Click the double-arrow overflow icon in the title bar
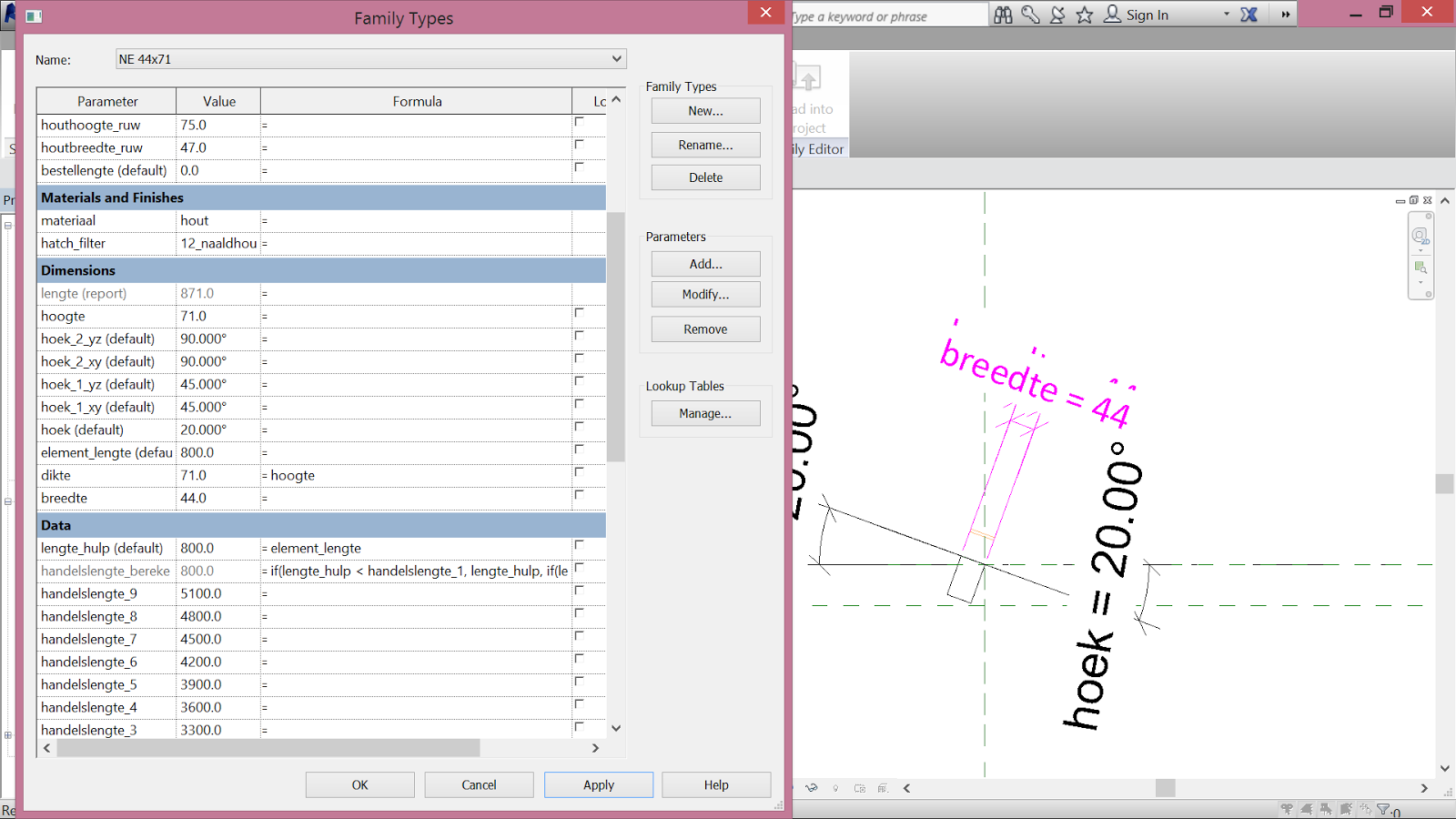1456x819 pixels. [1285, 15]
